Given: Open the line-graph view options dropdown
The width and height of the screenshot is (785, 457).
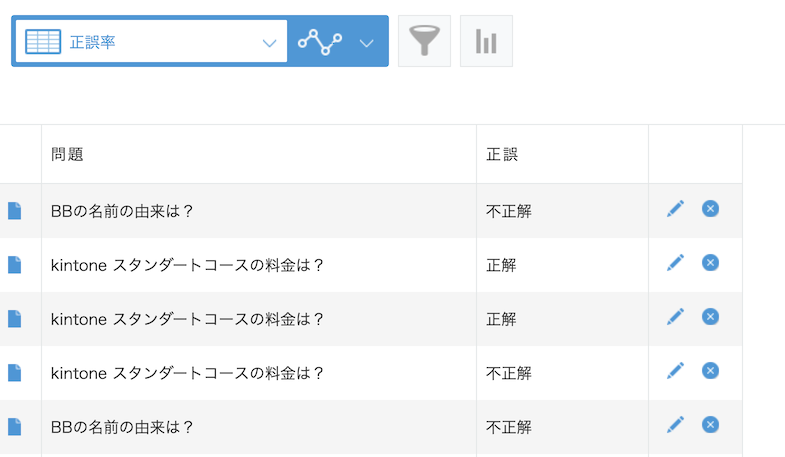Looking at the screenshot, I should click(x=337, y=42).
